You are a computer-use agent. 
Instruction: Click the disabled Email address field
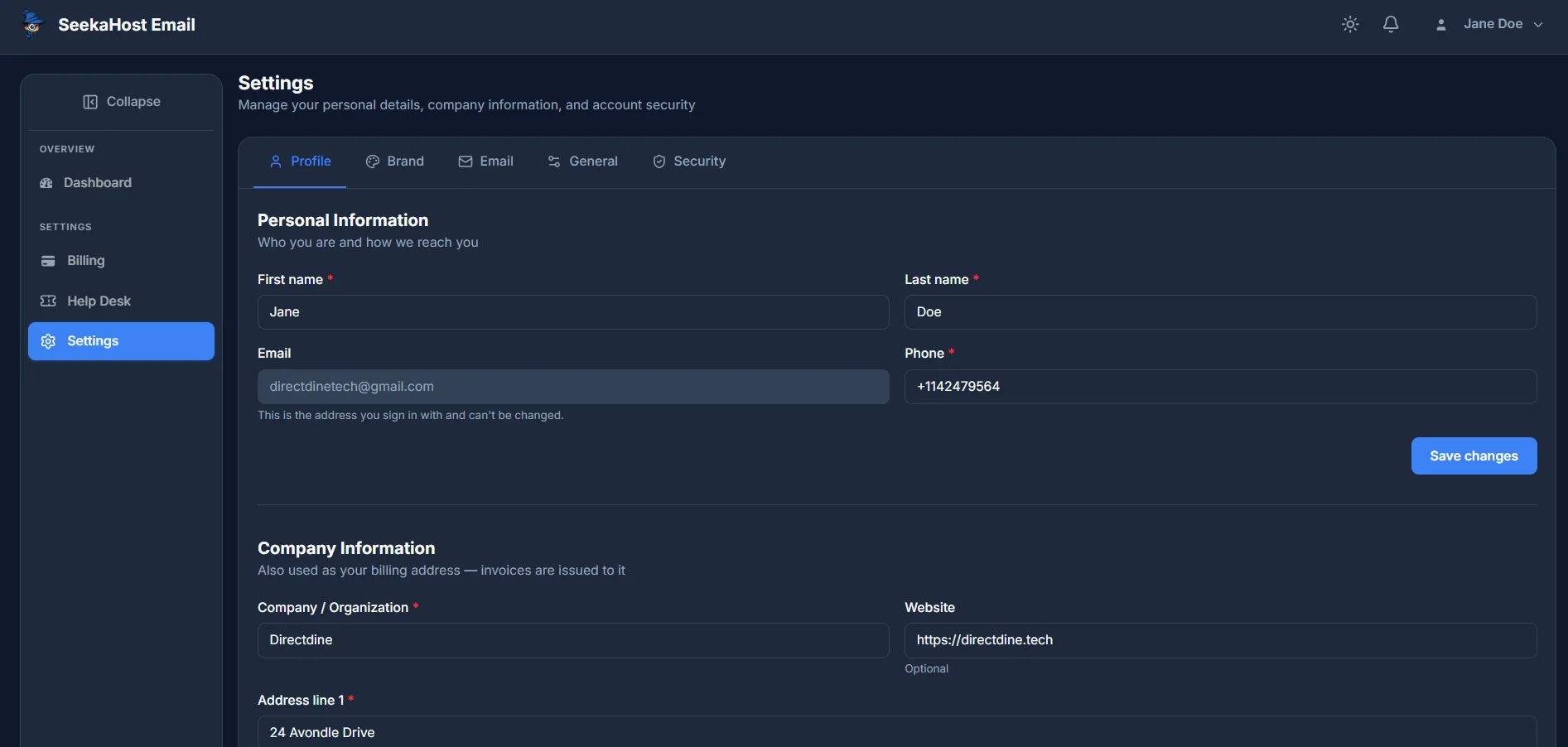[573, 387]
